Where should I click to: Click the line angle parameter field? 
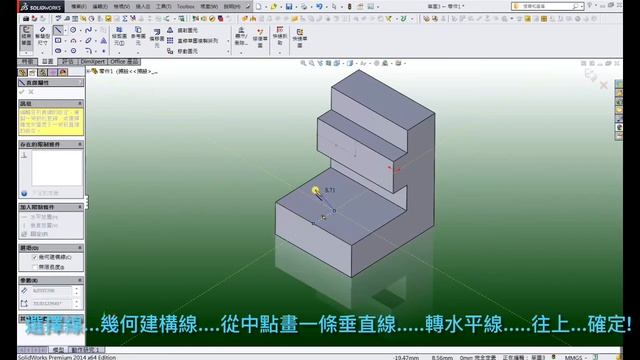tap(52, 303)
